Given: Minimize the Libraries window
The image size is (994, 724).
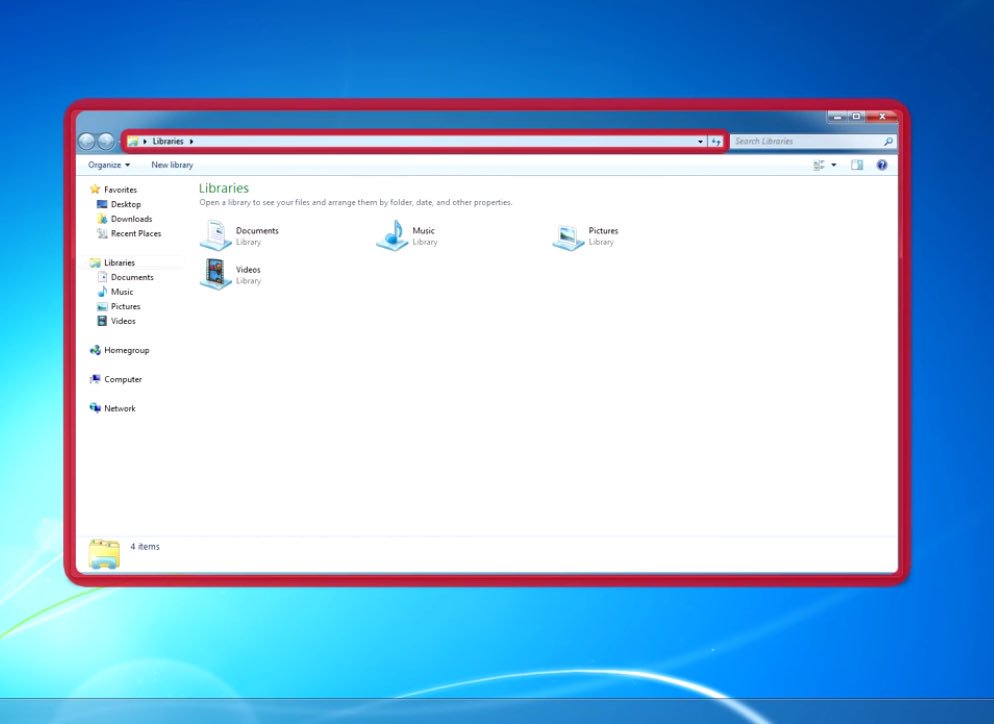Looking at the screenshot, I should 837,117.
